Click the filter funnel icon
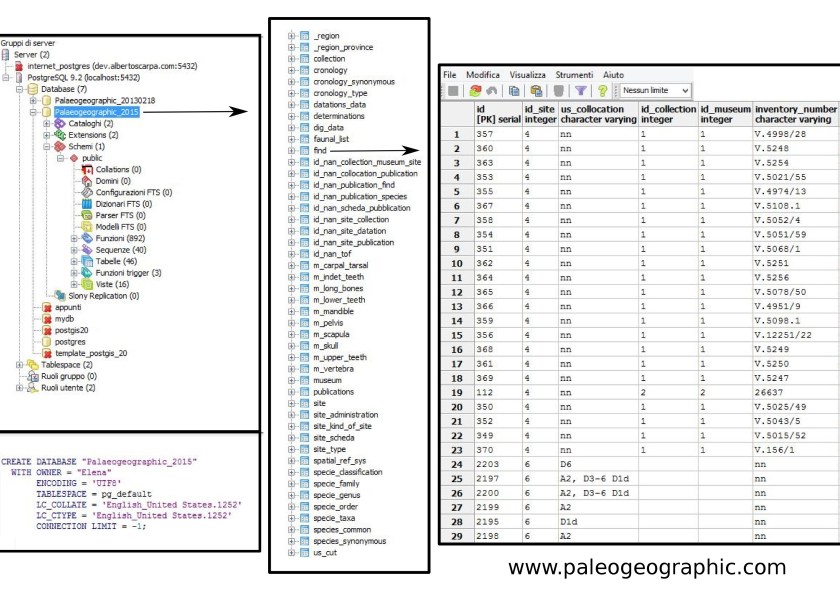 tap(580, 90)
